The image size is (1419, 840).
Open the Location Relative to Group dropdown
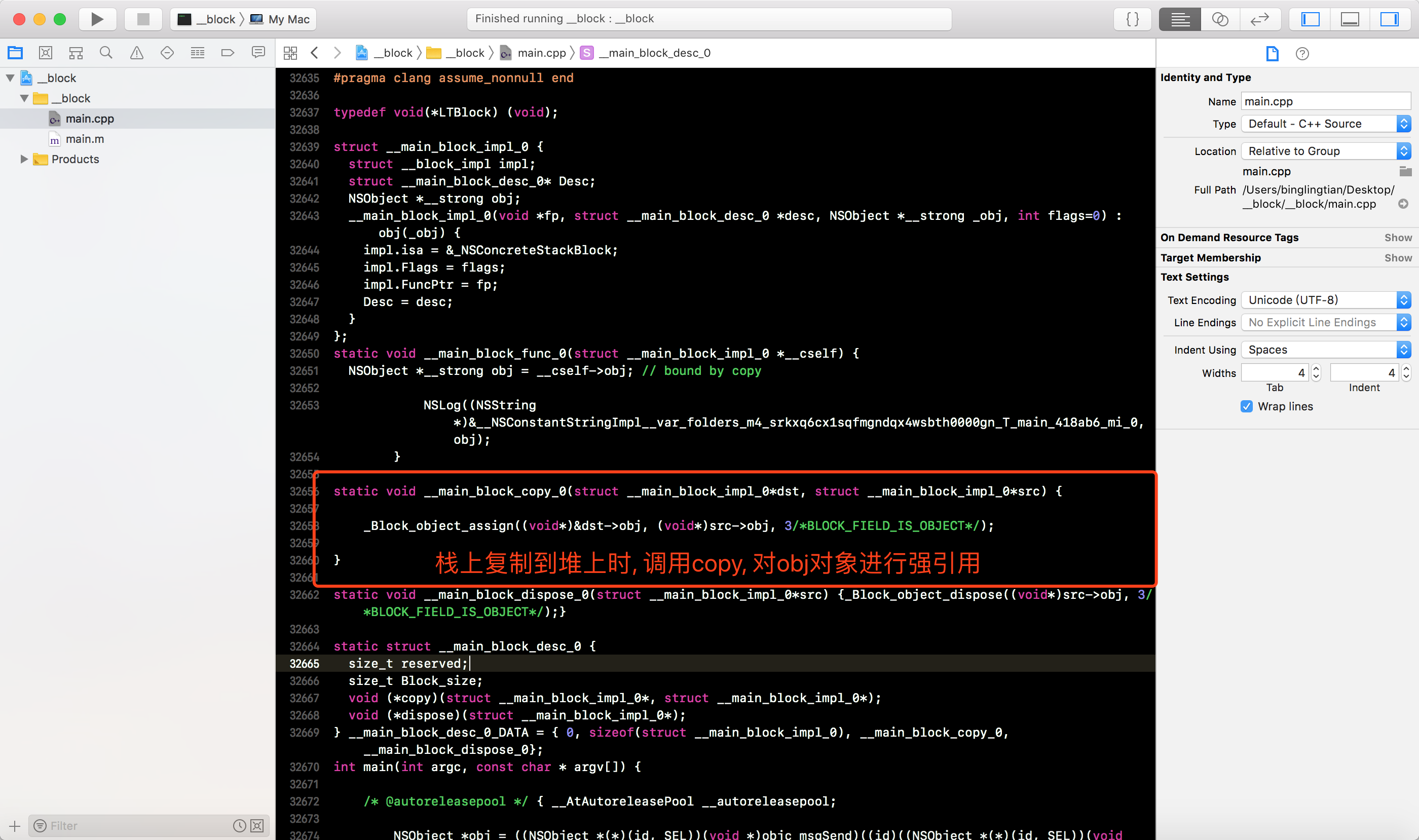pos(1326,151)
